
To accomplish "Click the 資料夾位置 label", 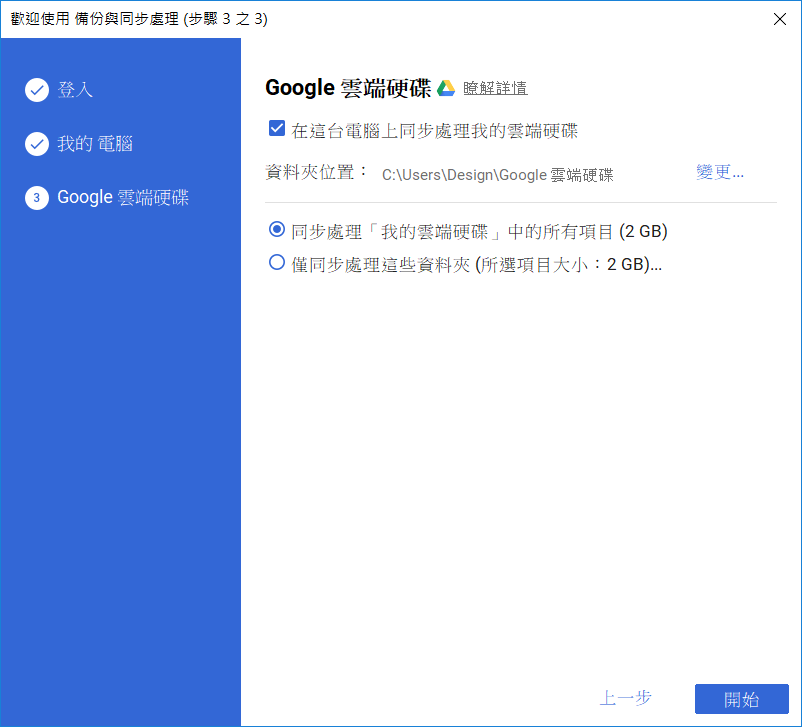I will click(316, 172).
